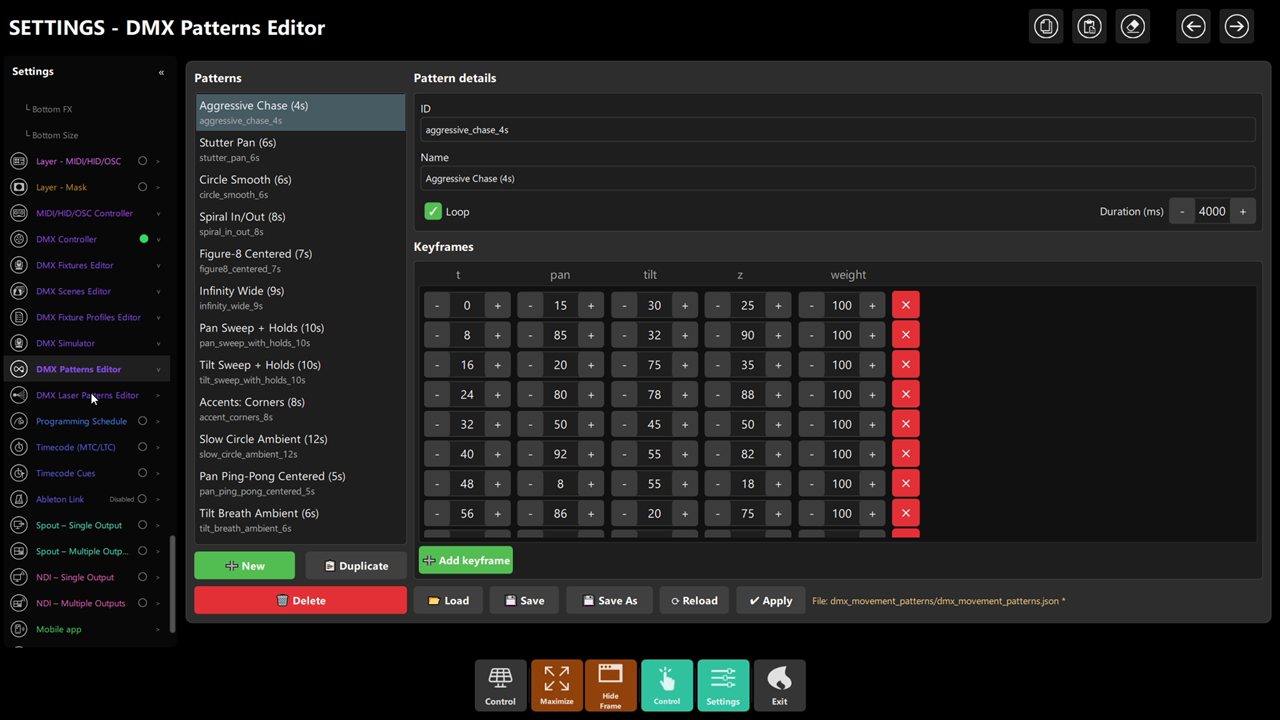Click the Duplicate button
The width and height of the screenshot is (1280, 720).
click(356, 565)
